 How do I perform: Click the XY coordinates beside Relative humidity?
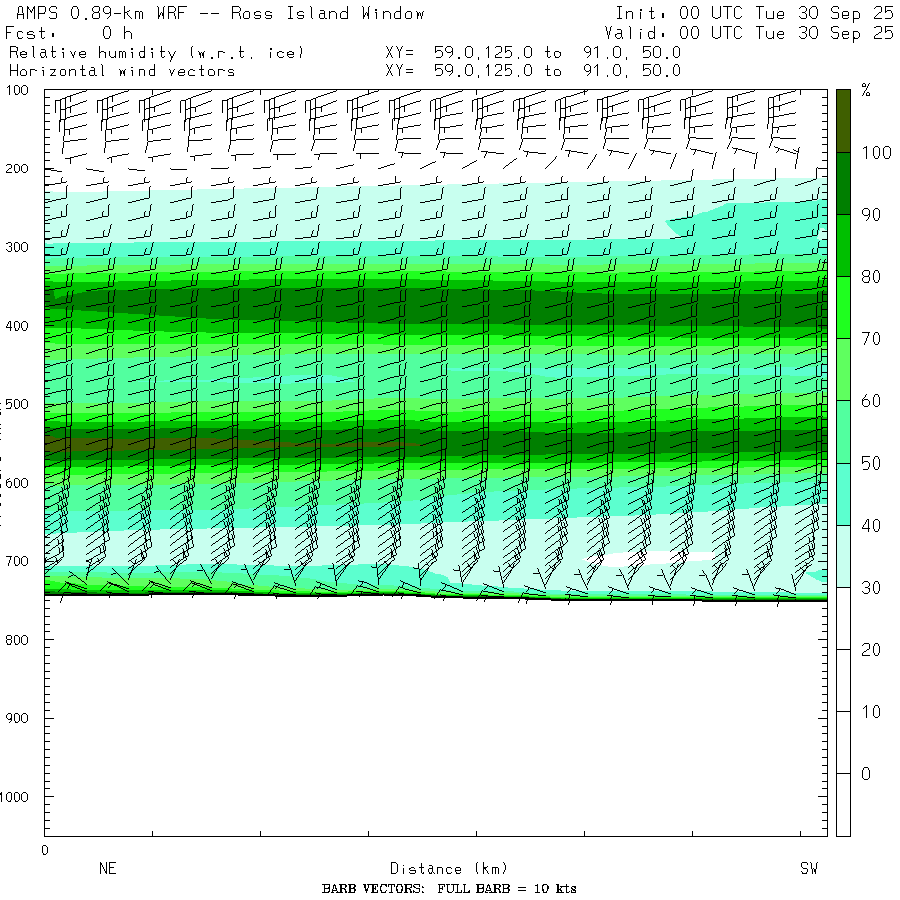click(533, 53)
